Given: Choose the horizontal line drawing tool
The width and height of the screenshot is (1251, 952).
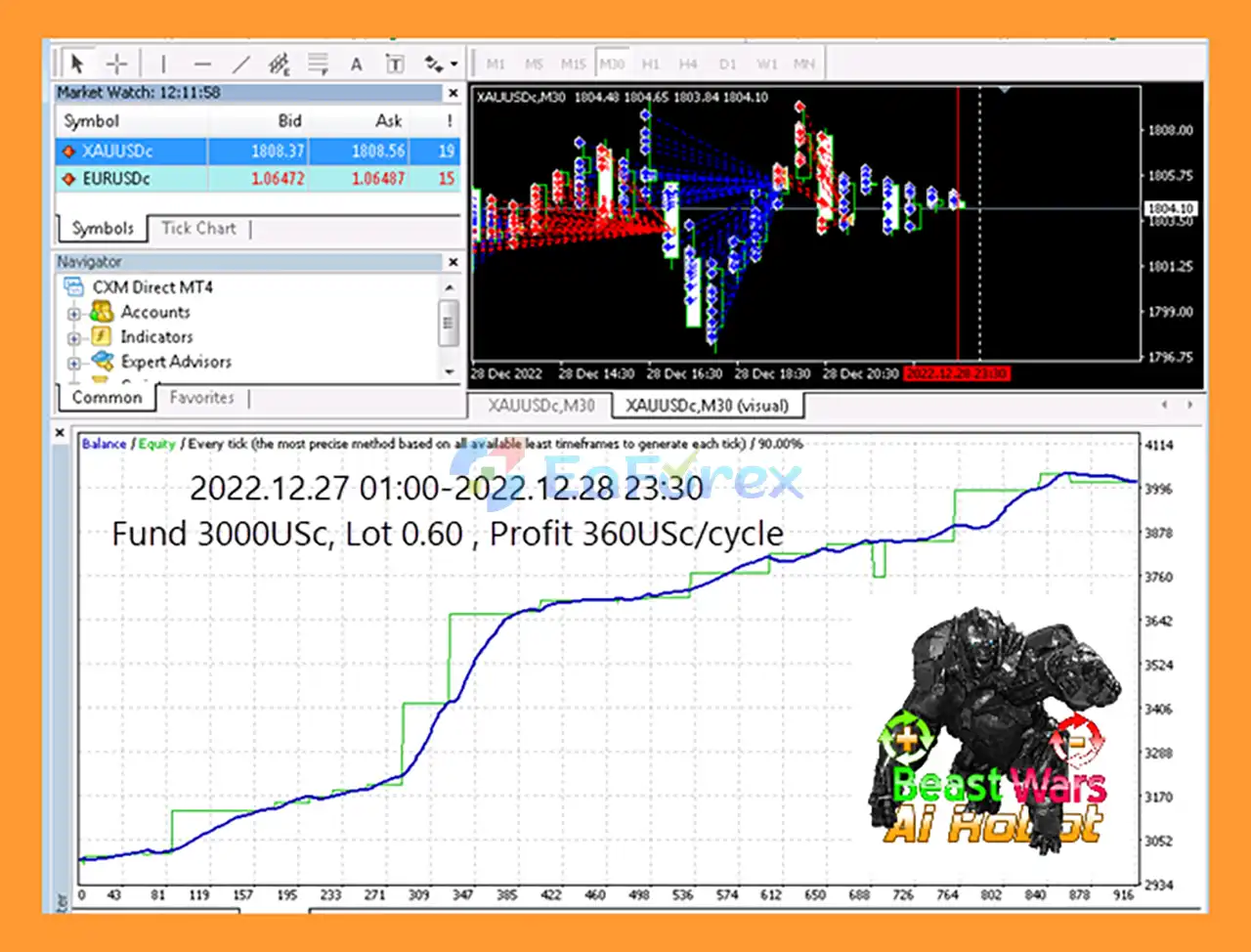Looking at the screenshot, I should tap(202, 65).
